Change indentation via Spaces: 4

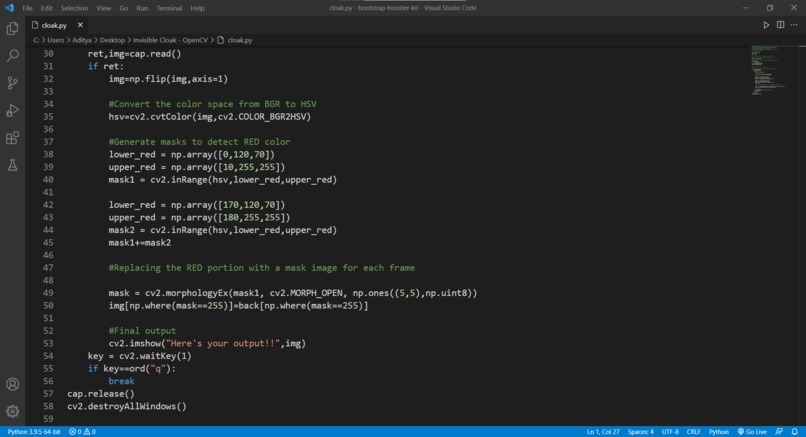[x=640, y=431]
